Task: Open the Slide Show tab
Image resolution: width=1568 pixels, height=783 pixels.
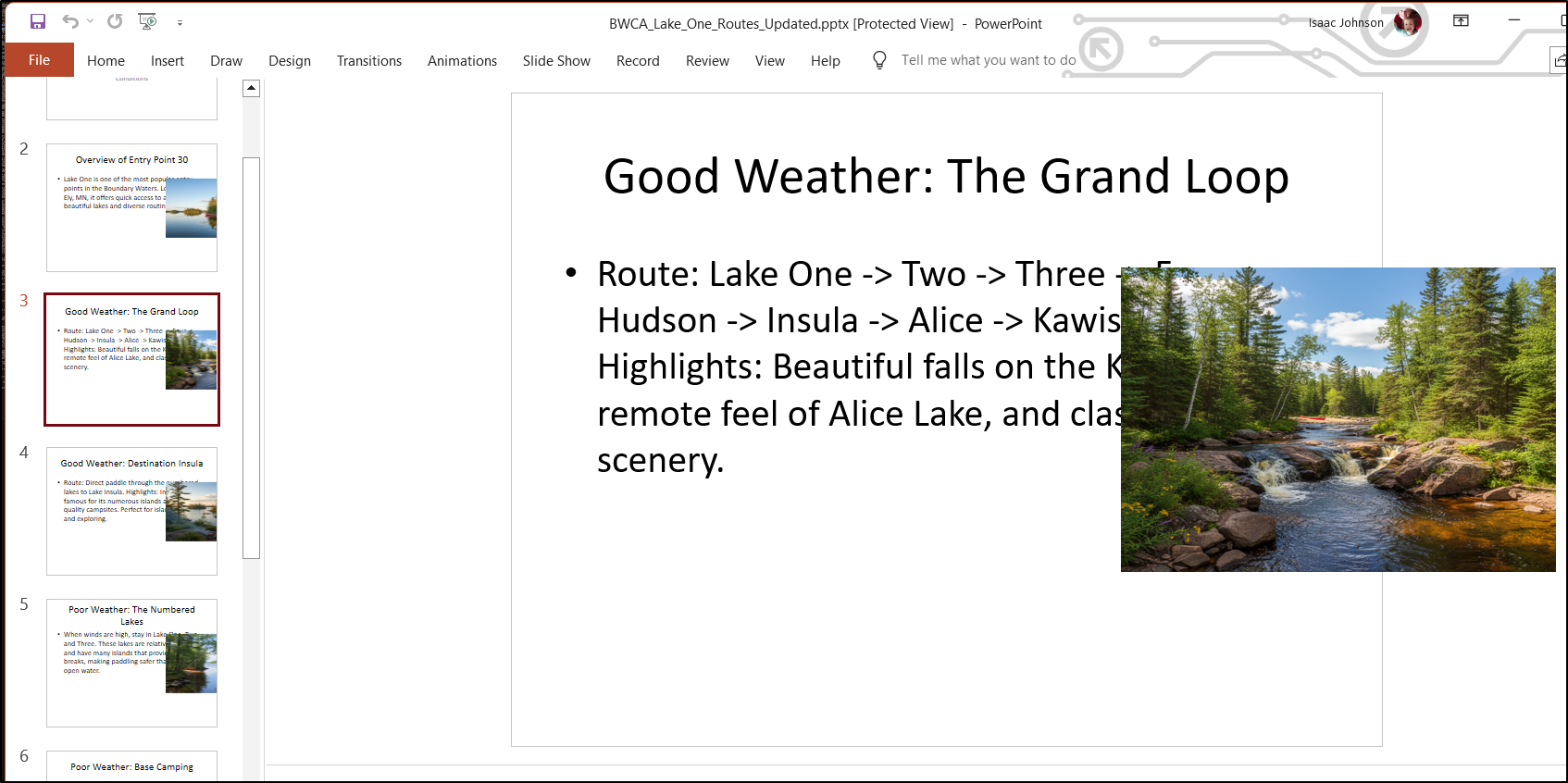Action: (x=555, y=61)
